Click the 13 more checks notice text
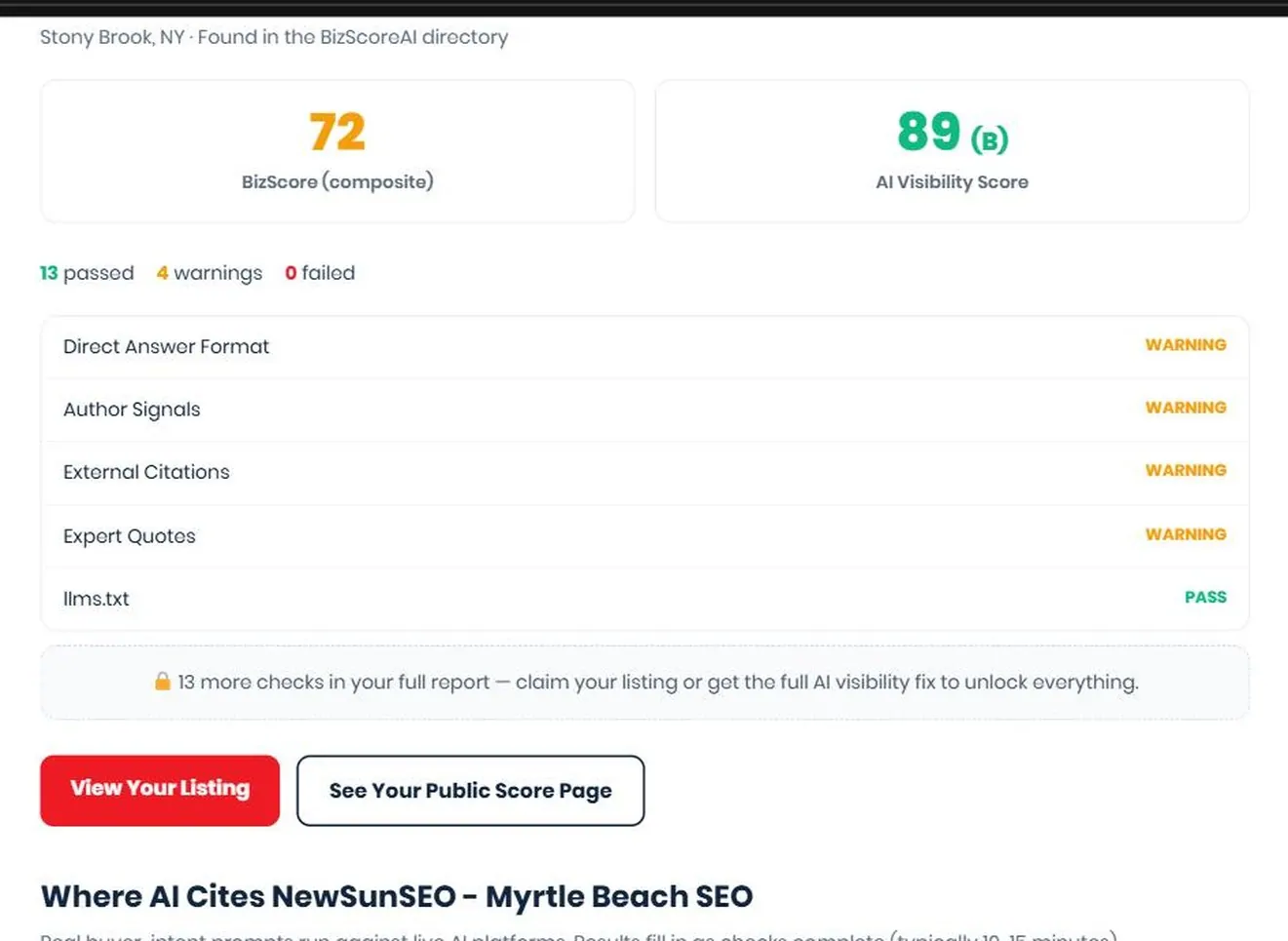The width and height of the screenshot is (1288, 941). click(657, 682)
